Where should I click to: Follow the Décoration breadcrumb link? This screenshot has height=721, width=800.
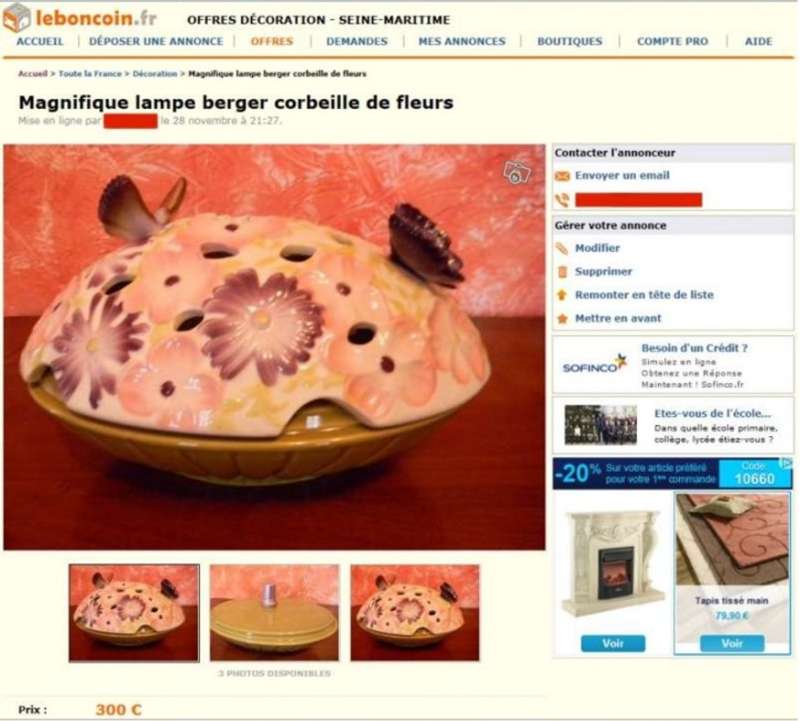155,73
